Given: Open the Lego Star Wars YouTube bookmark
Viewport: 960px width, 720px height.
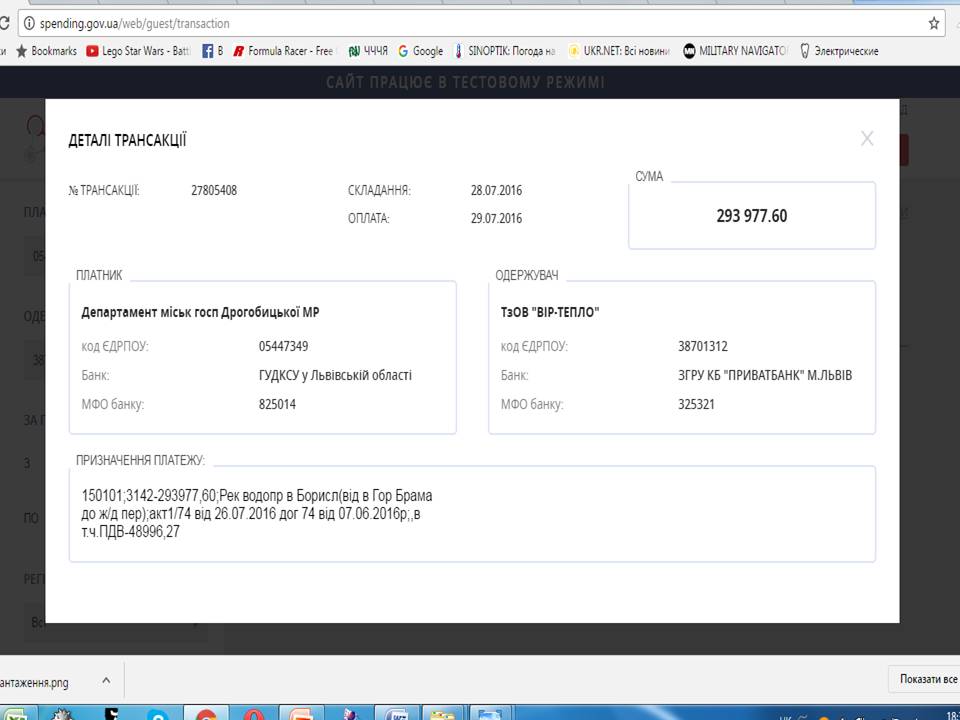Looking at the screenshot, I should [138, 51].
